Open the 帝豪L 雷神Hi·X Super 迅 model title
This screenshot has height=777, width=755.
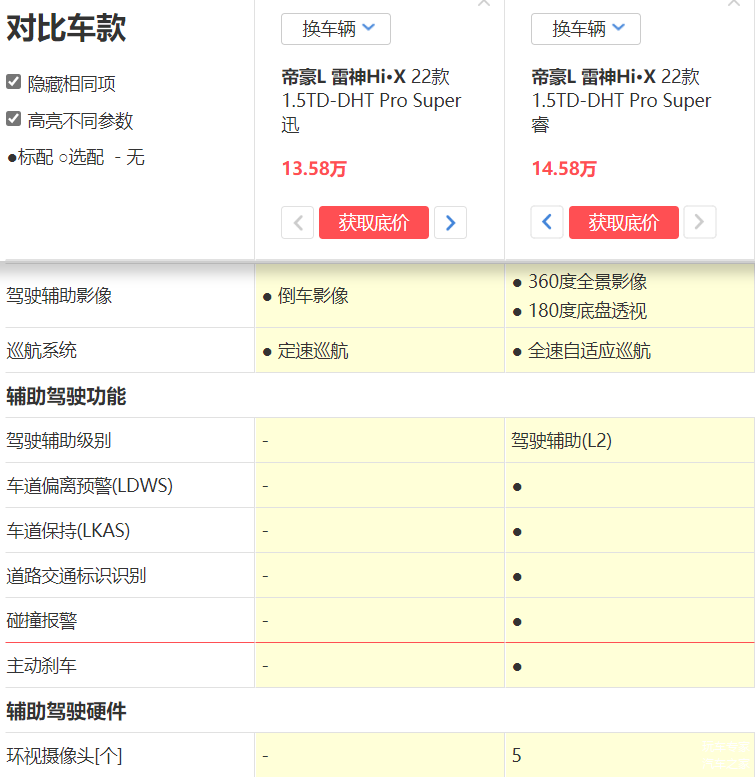point(372,101)
